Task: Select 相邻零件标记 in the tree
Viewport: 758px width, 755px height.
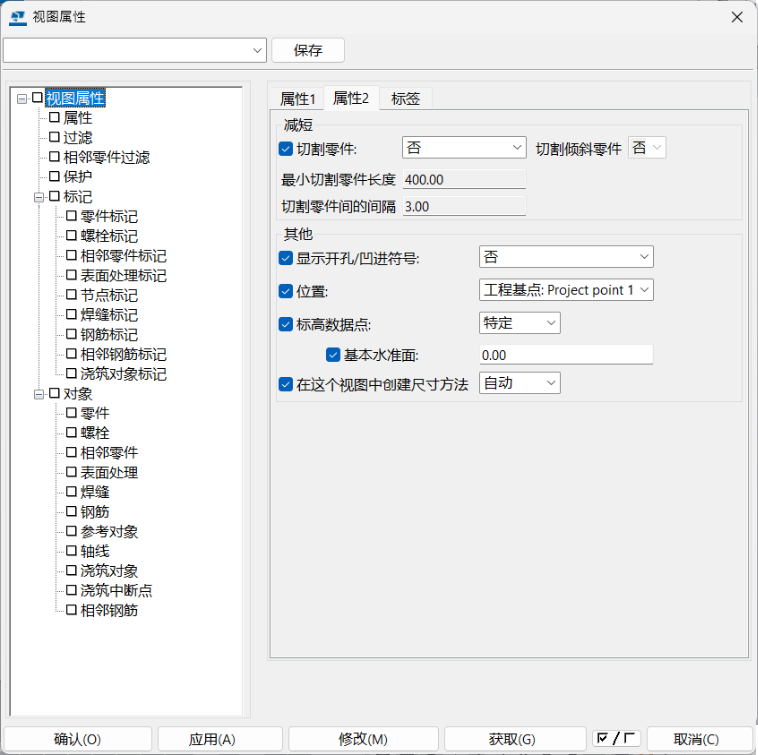Action: 123,256
